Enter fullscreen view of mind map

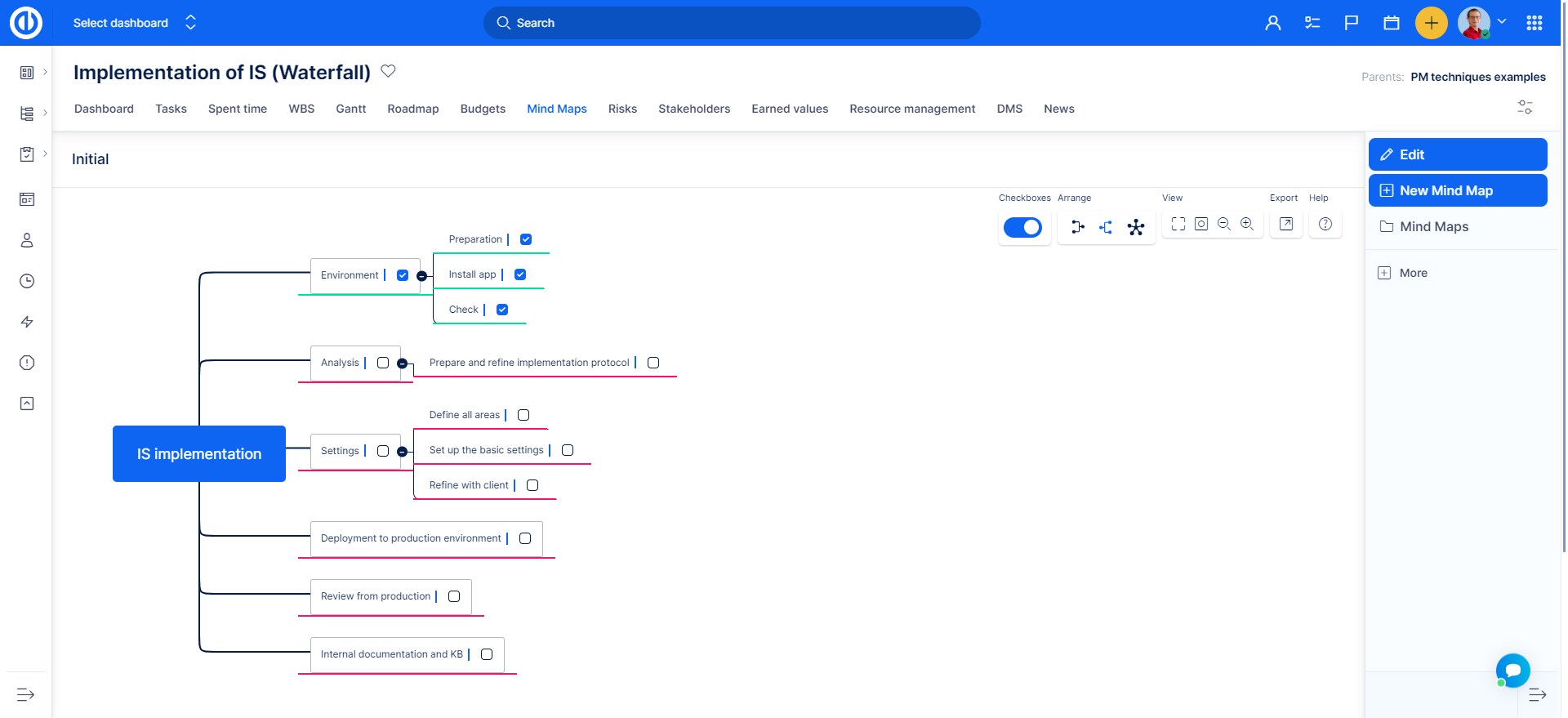(x=1178, y=224)
